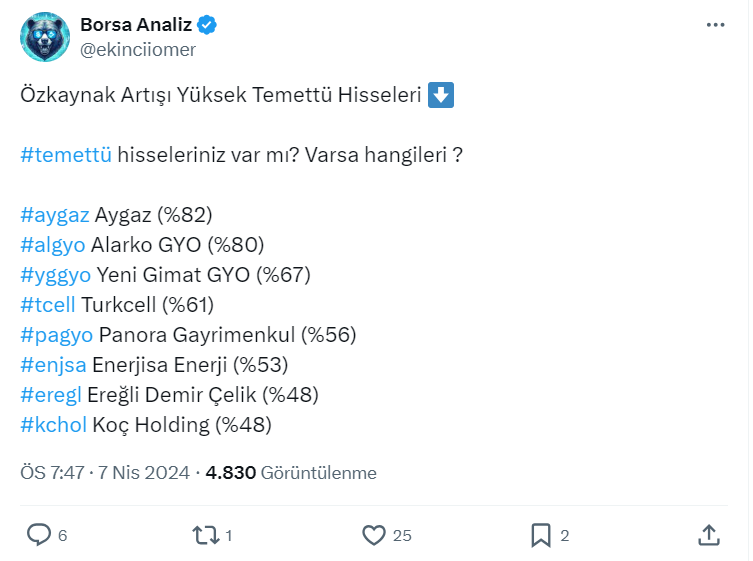The height and width of the screenshot is (561, 753).
Task: Bookmark this tweet
Action: click(x=541, y=535)
